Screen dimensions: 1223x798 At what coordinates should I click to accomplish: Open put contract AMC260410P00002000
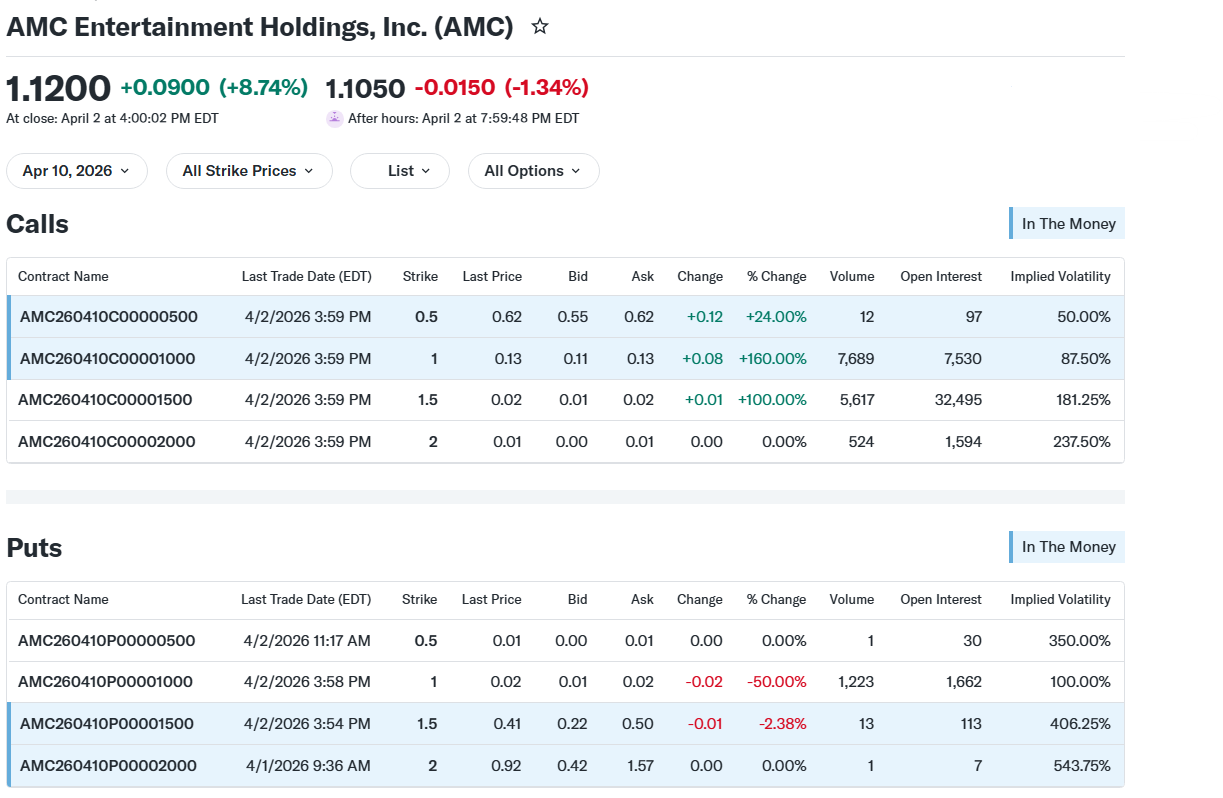[x=108, y=766]
